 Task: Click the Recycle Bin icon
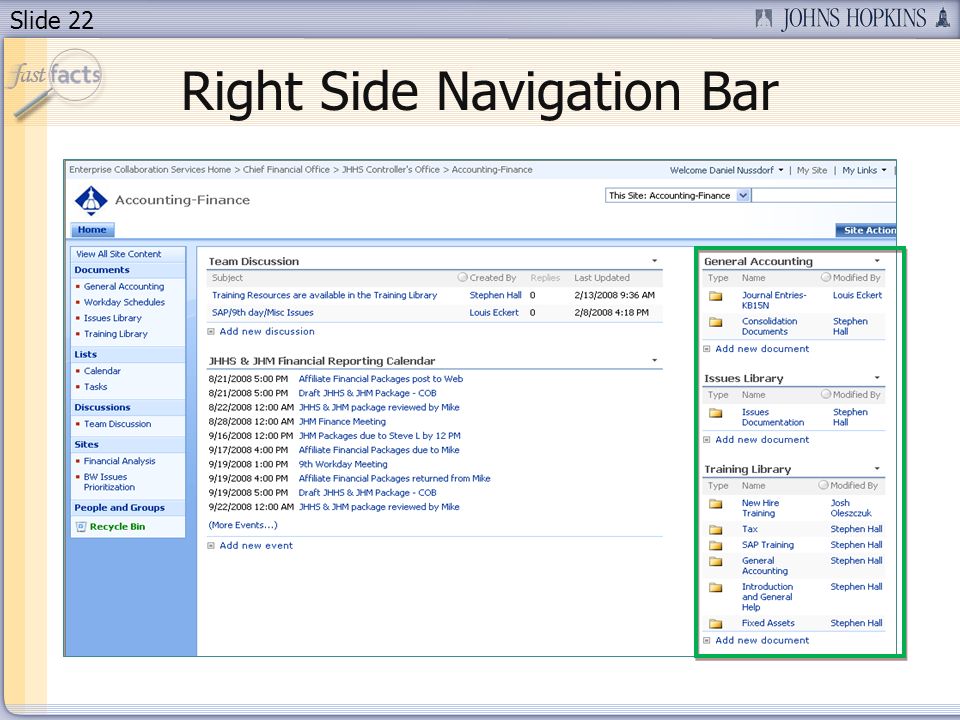click(x=80, y=527)
